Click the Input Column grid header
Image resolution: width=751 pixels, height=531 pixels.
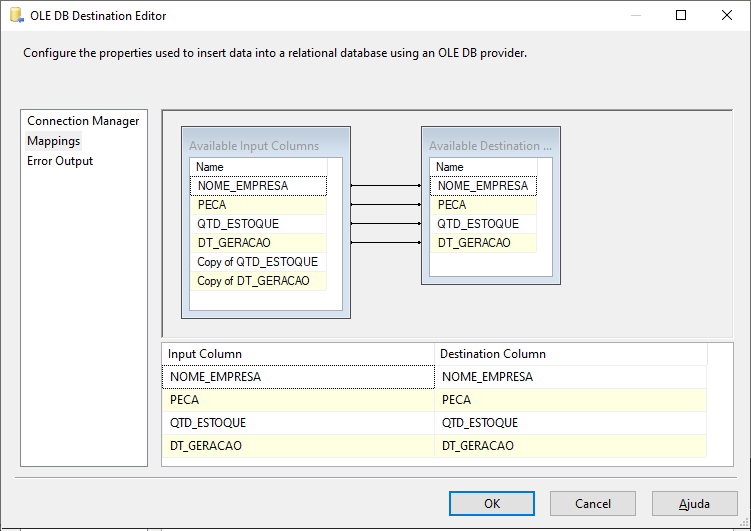coord(298,354)
